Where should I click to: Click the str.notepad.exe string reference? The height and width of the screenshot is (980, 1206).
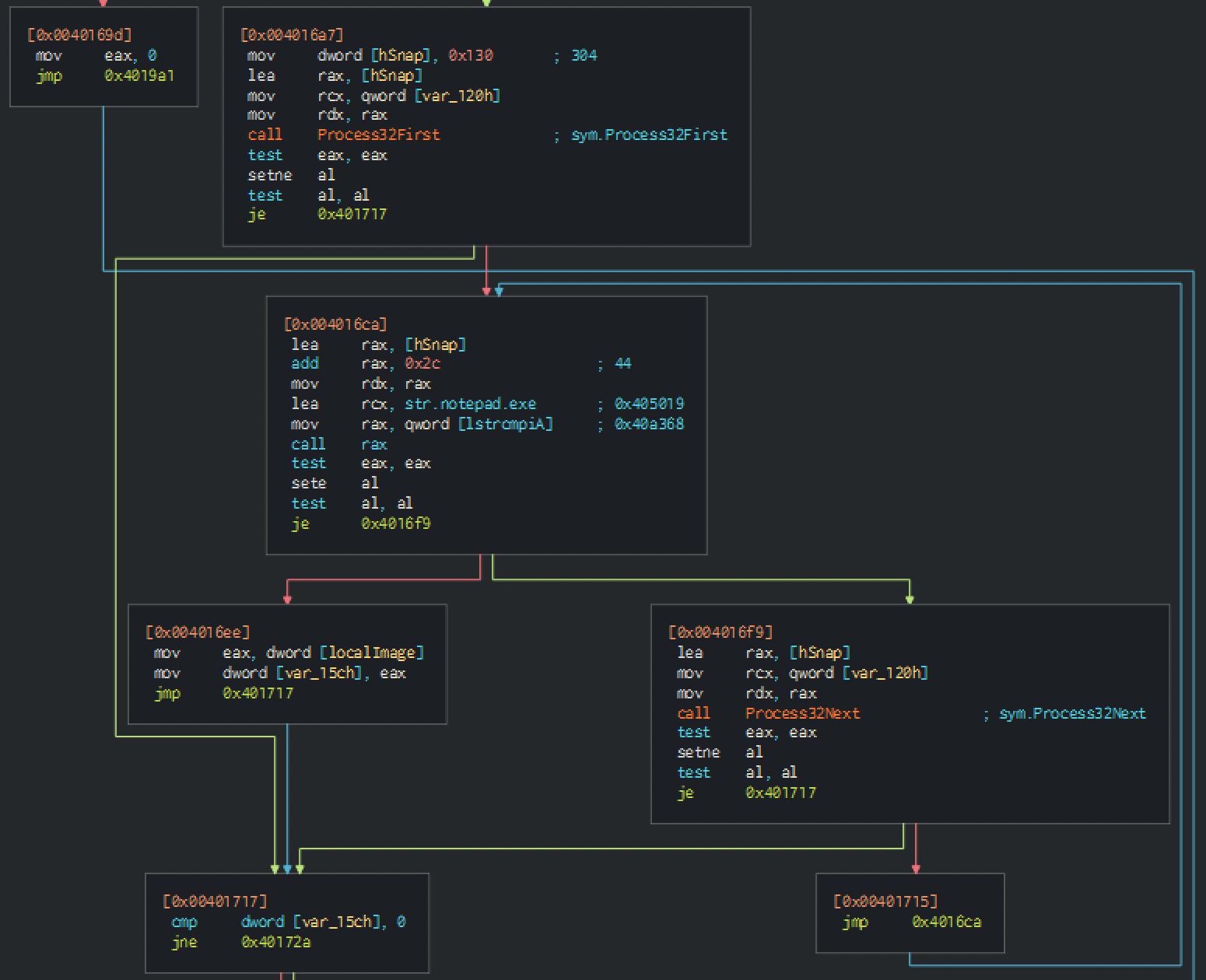click(x=470, y=404)
